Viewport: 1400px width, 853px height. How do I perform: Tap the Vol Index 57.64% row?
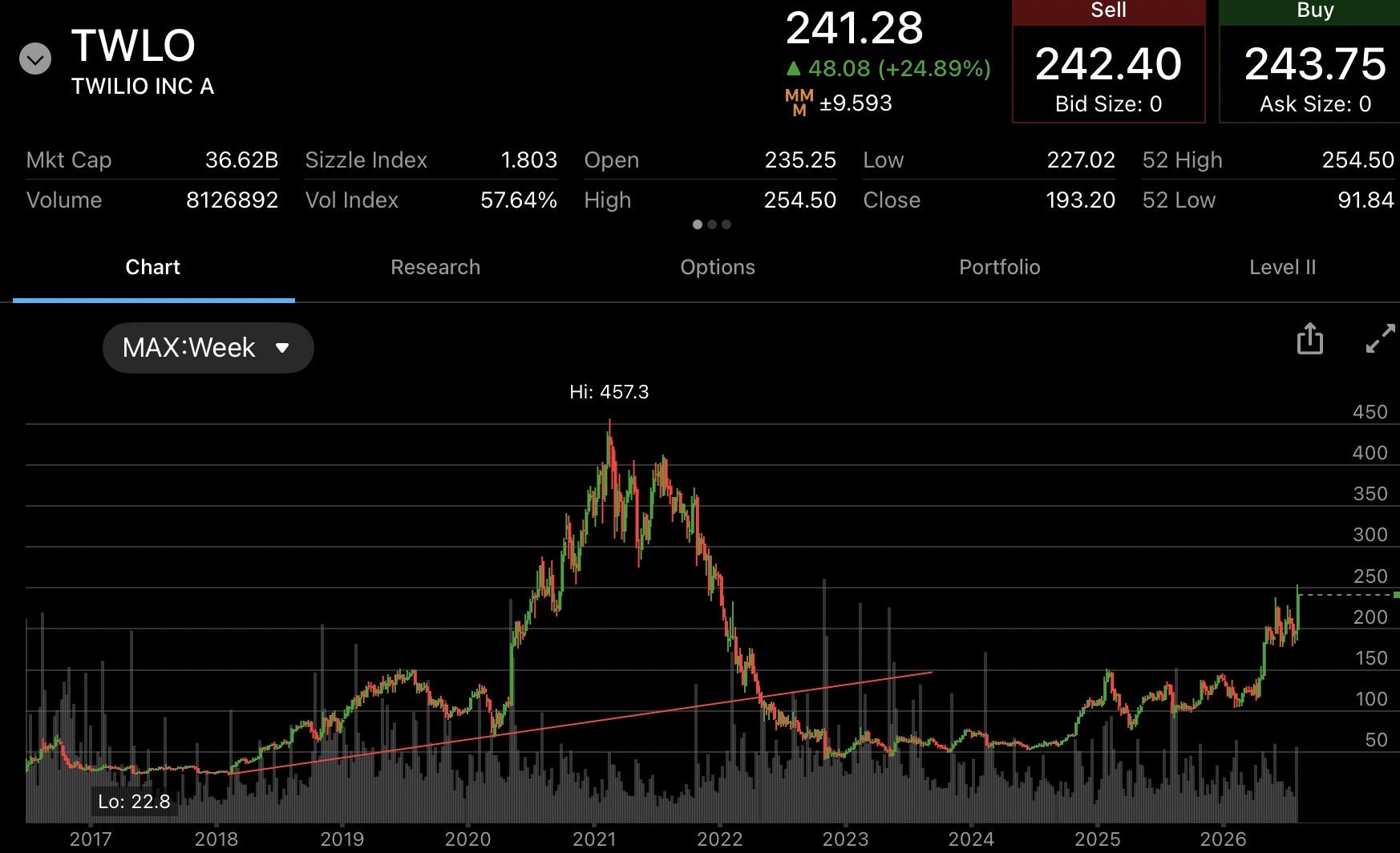431,200
